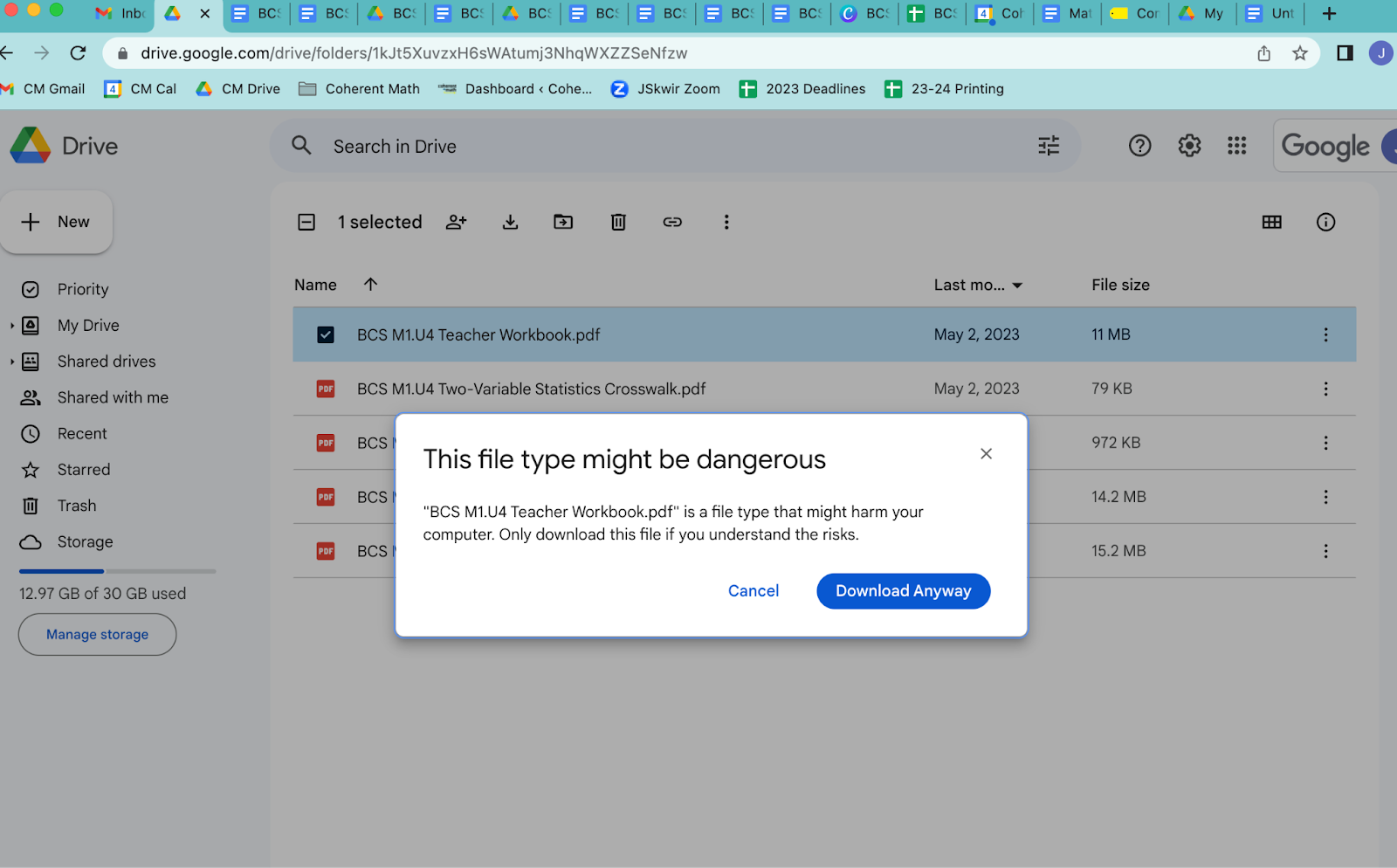Screen dimensions: 1397x868
Task: Open the more actions menu for the Crosswalk PDF
Action: click(x=1325, y=389)
